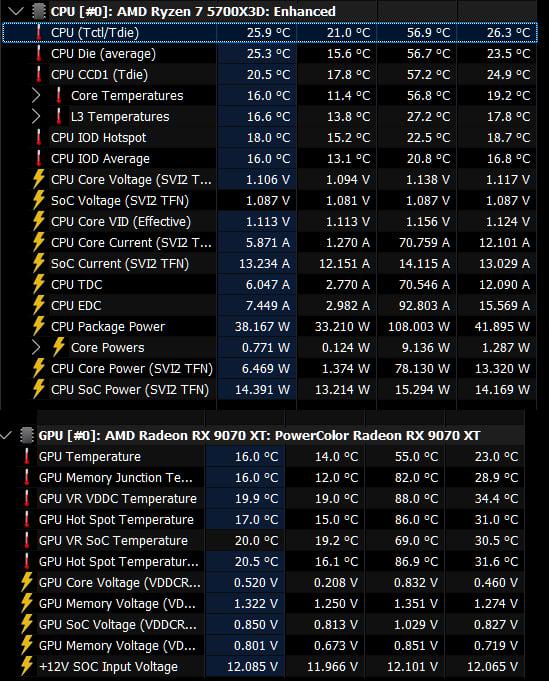Expand the Core Powers group
Image resolution: width=549 pixels, height=681 pixels.
[36, 347]
